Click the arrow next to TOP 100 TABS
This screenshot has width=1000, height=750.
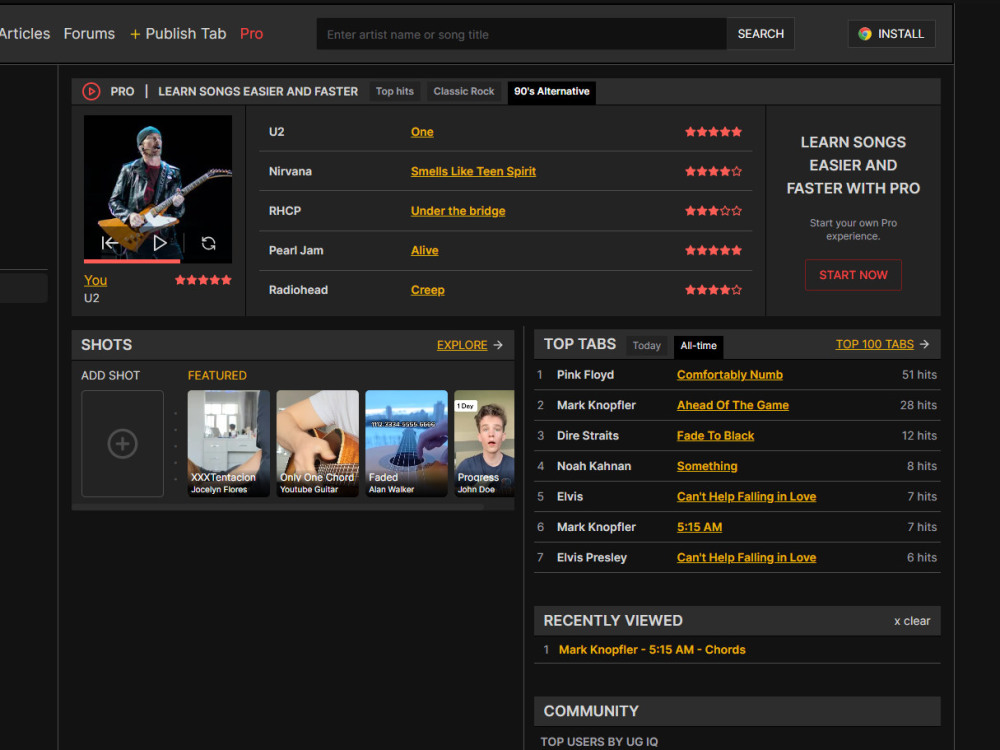click(x=925, y=344)
